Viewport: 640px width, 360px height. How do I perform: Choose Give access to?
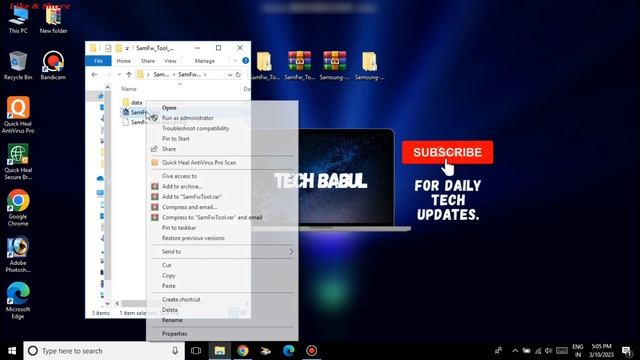179,176
